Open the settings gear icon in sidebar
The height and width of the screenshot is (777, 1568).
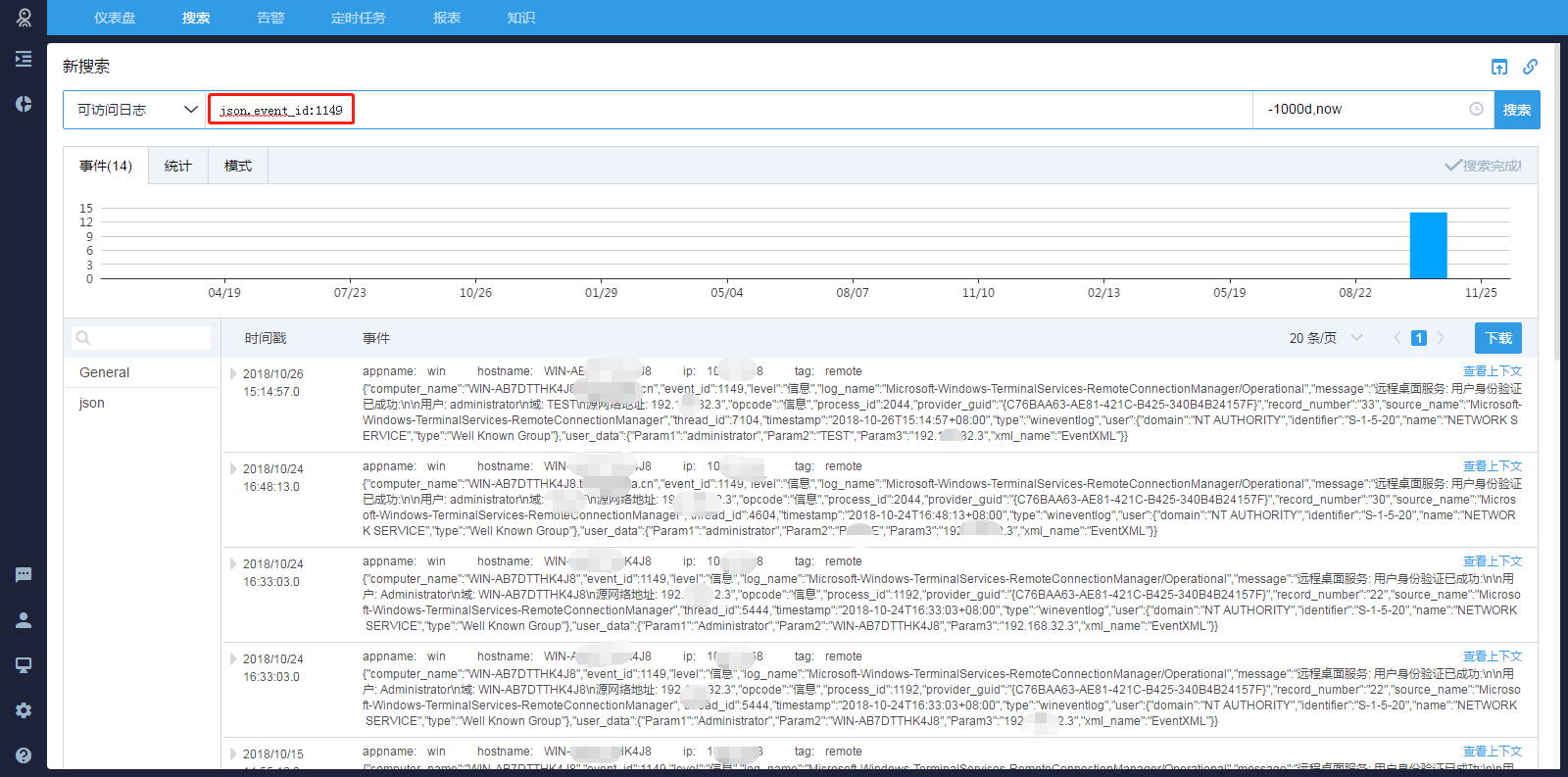[x=24, y=710]
